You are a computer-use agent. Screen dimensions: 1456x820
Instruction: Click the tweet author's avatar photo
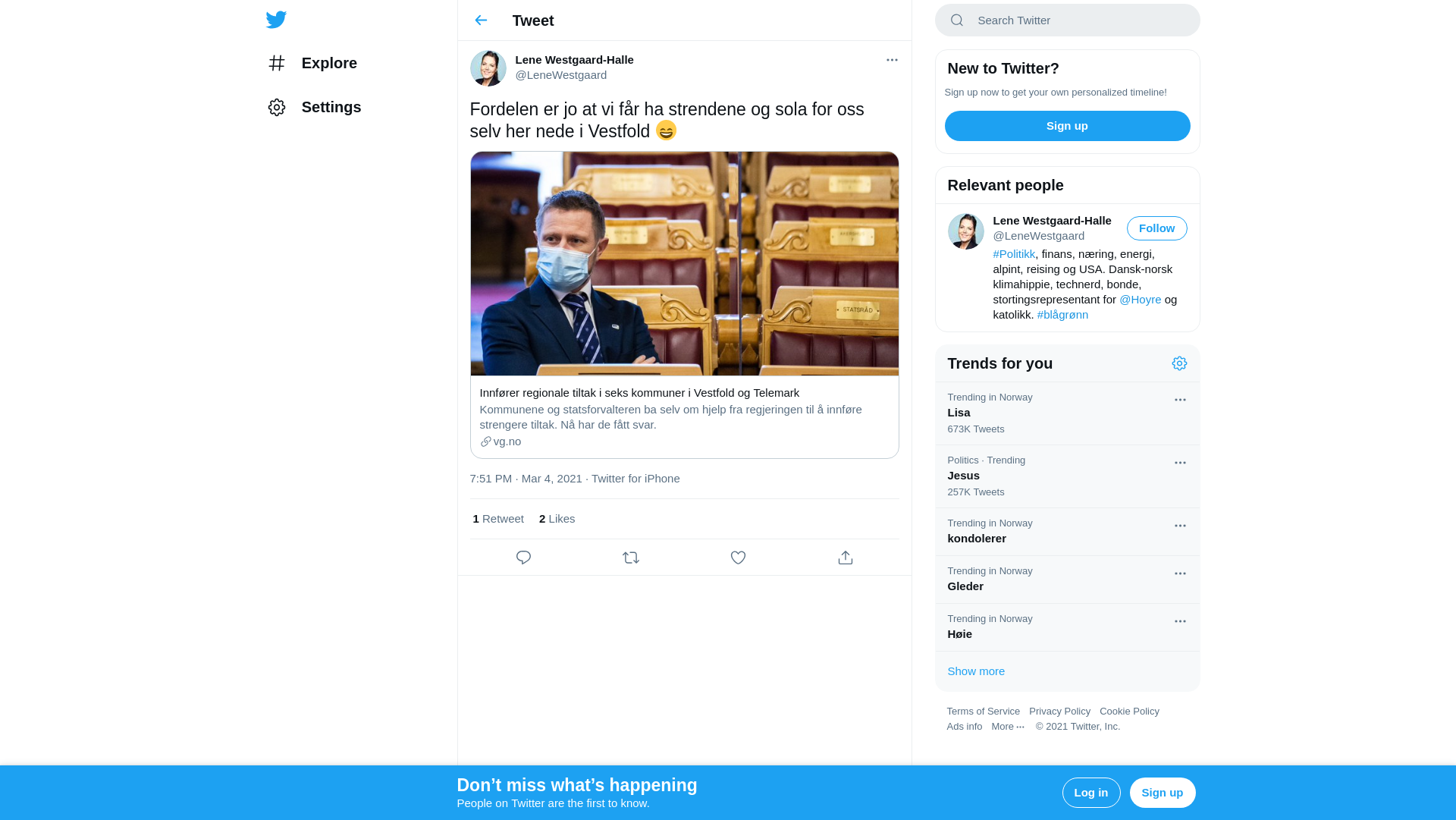tap(488, 68)
